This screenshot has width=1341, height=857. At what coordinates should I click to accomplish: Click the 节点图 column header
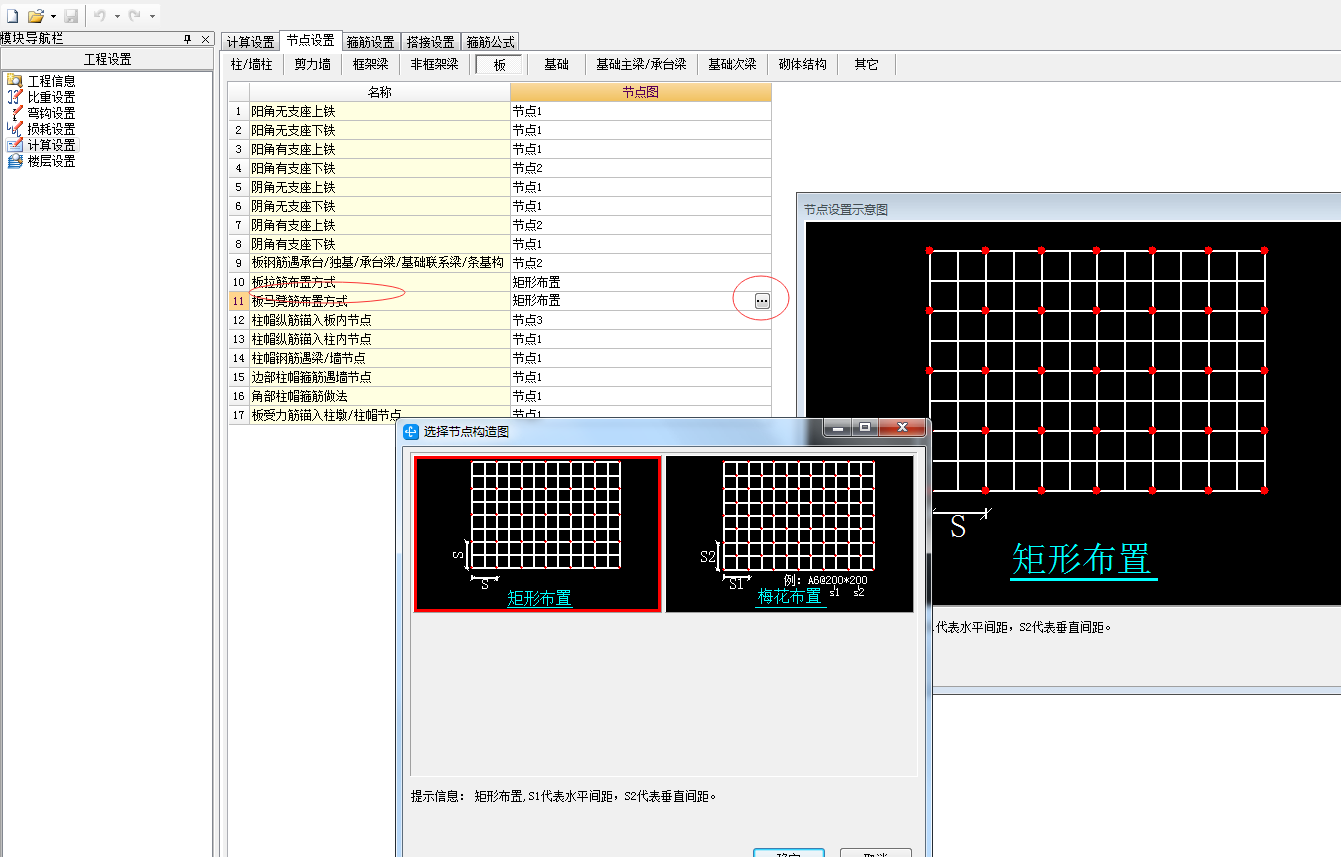641,92
